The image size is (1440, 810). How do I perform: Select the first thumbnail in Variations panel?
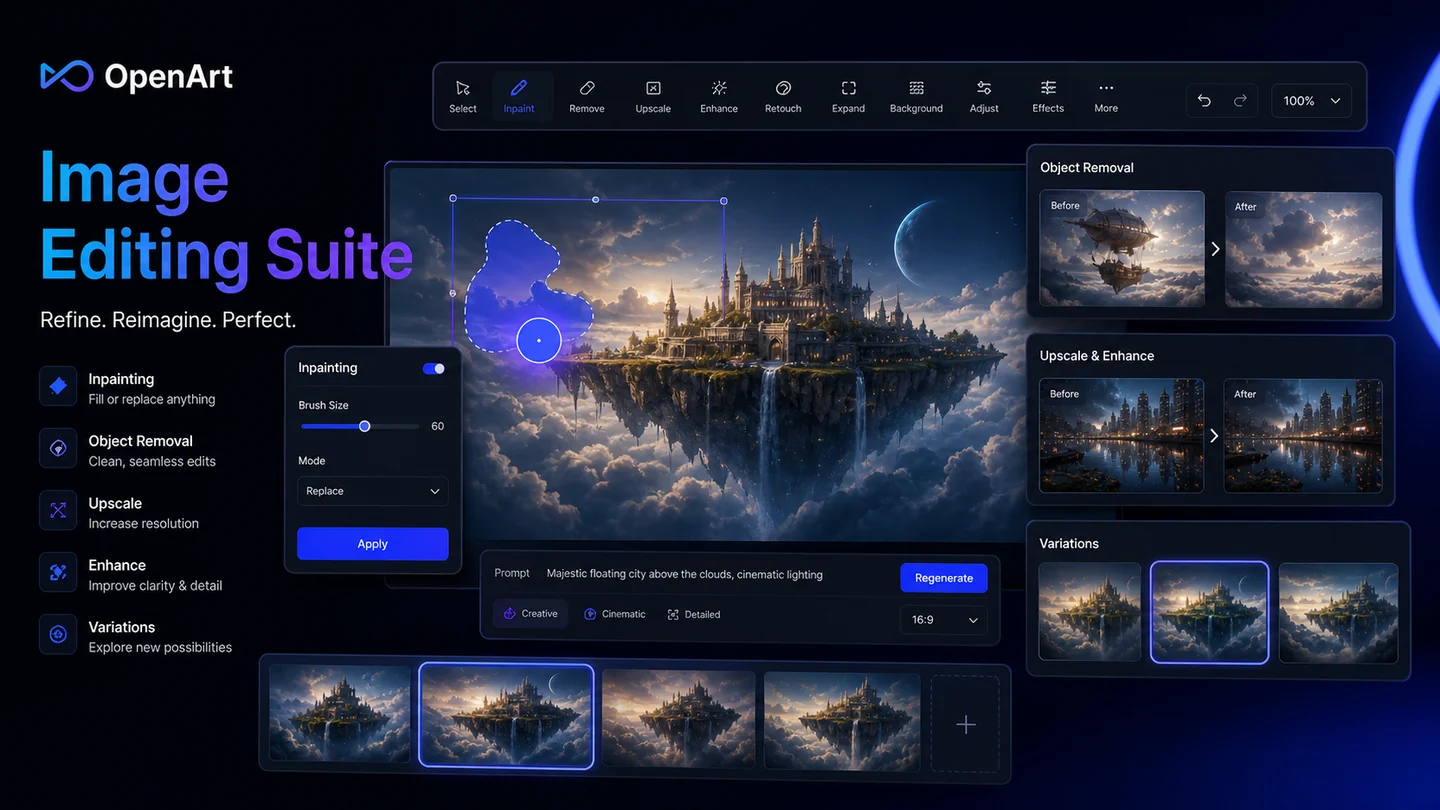pyautogui.click(x=1090, y=612)
